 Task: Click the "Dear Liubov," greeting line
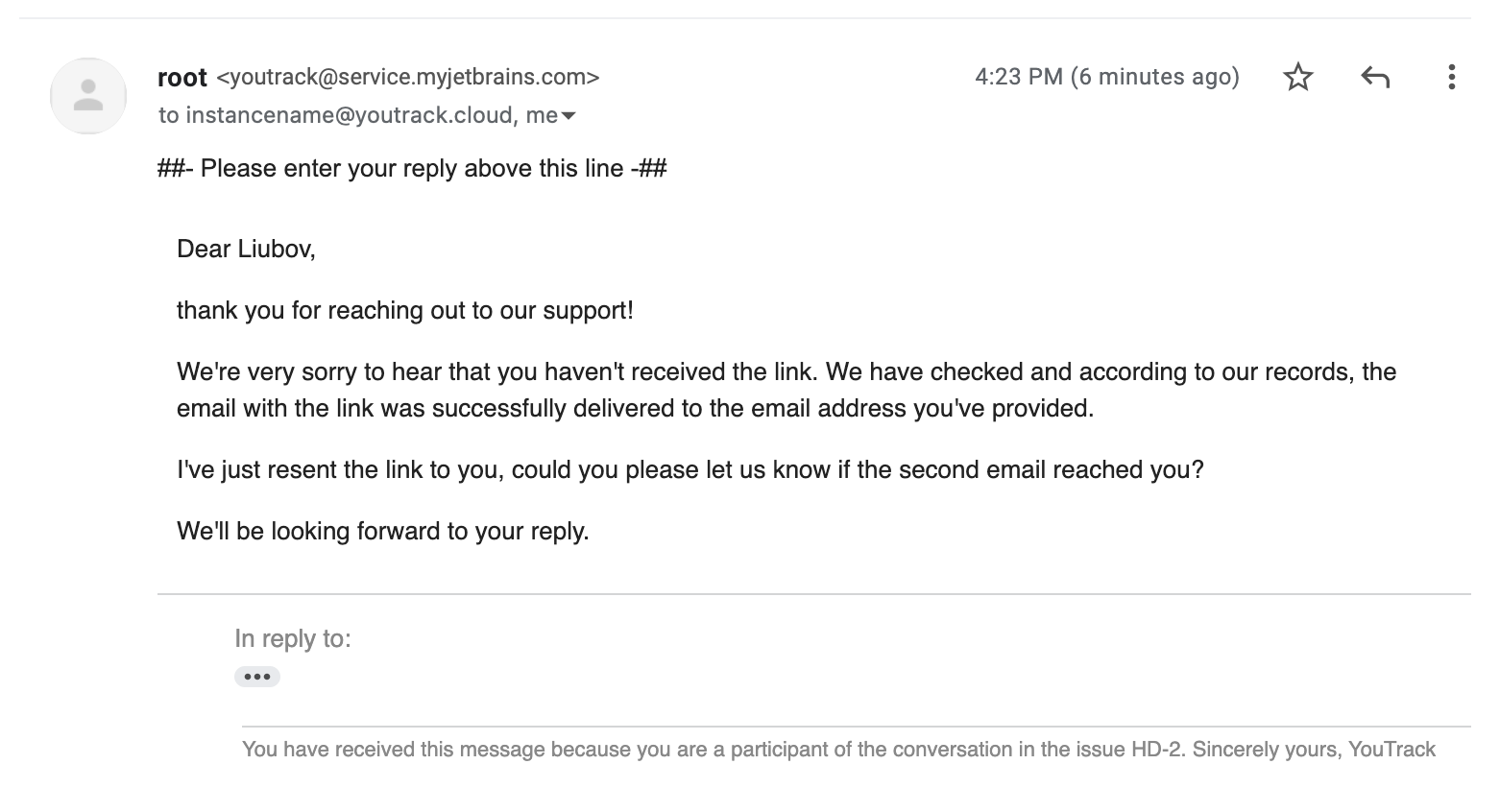(246, 250)
